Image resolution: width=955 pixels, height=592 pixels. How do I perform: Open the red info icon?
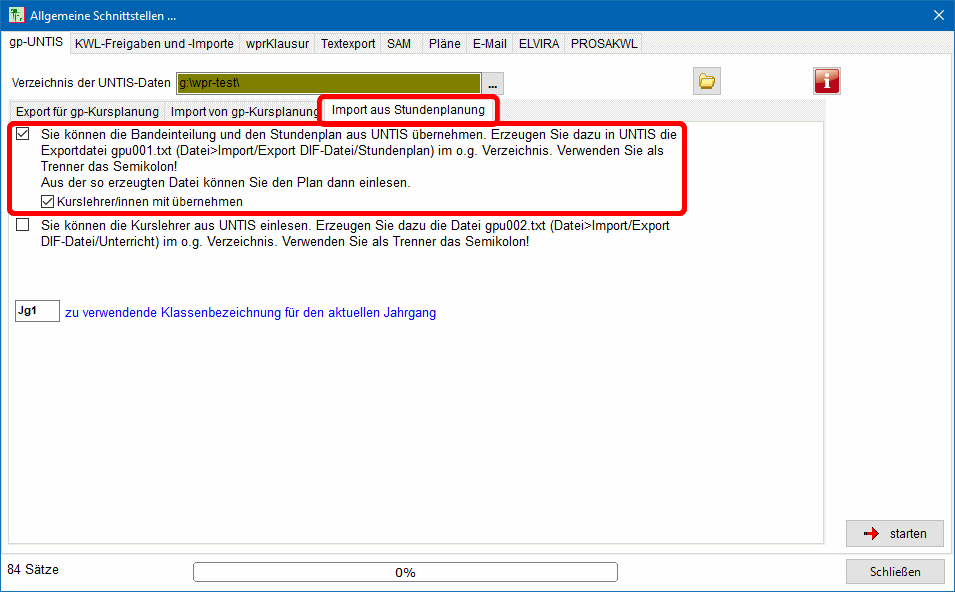click(x=827, y=81)
